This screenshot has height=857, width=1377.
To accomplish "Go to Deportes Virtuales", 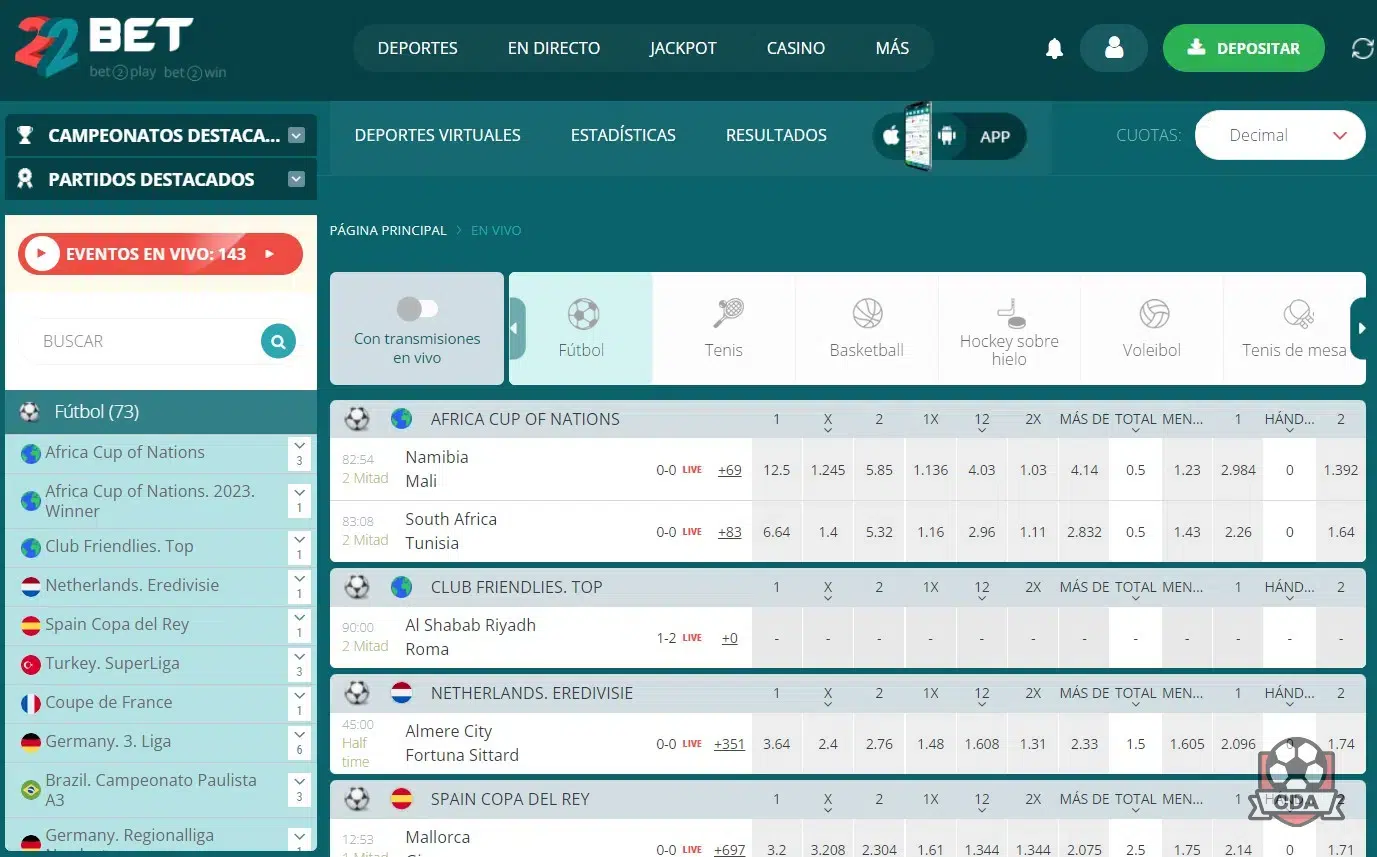I will pyautogui.click(x=438, y=135).
